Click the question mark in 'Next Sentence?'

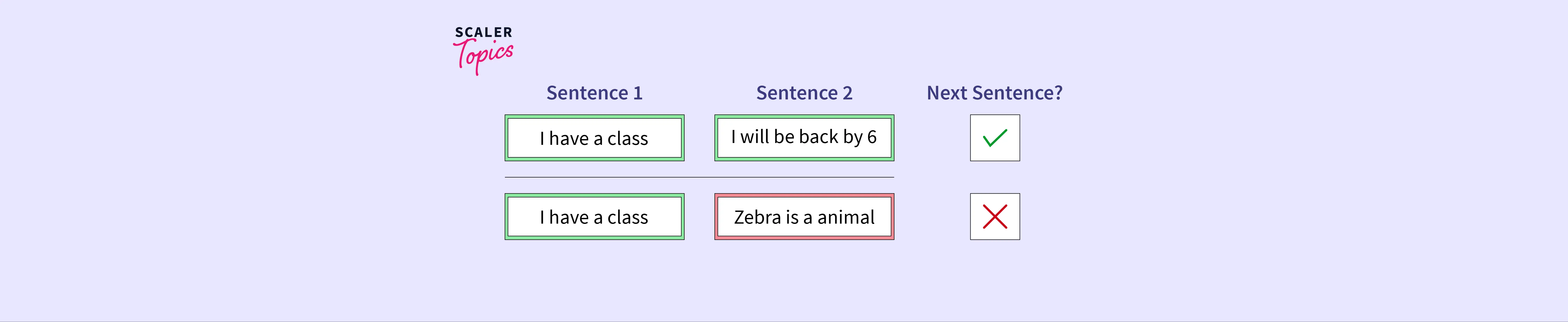tap(1058, 93)
